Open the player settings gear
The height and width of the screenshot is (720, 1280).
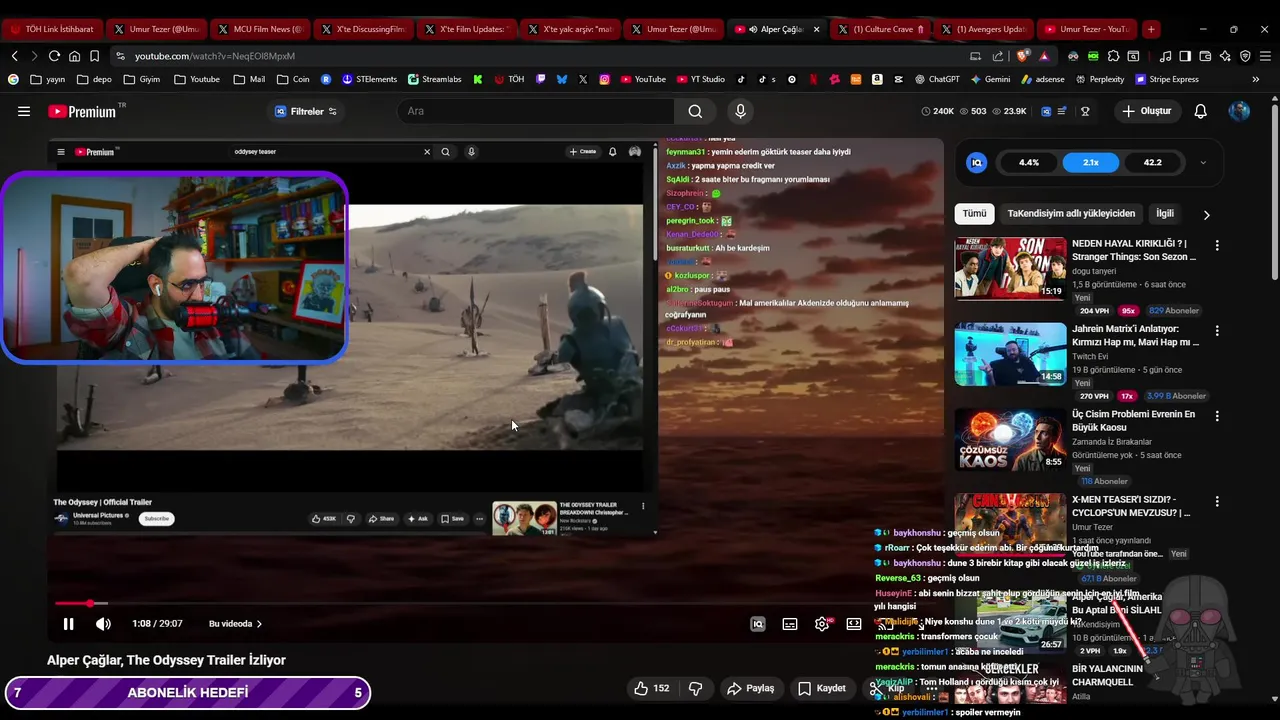pos(822,624)
